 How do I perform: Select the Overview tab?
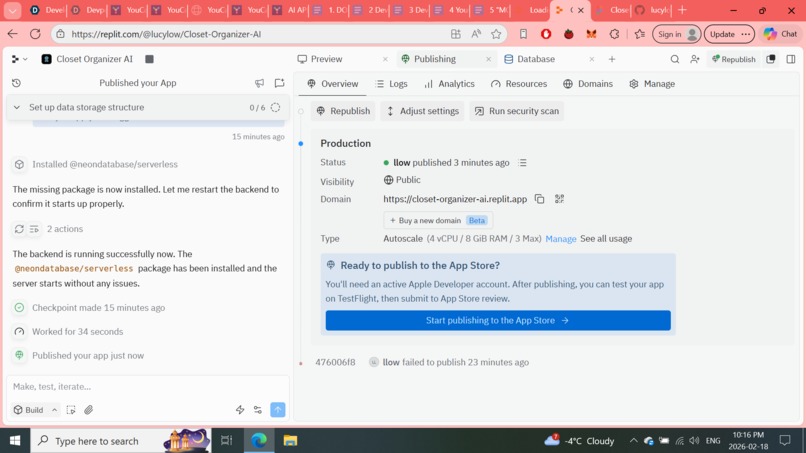(x=333, y=84)
